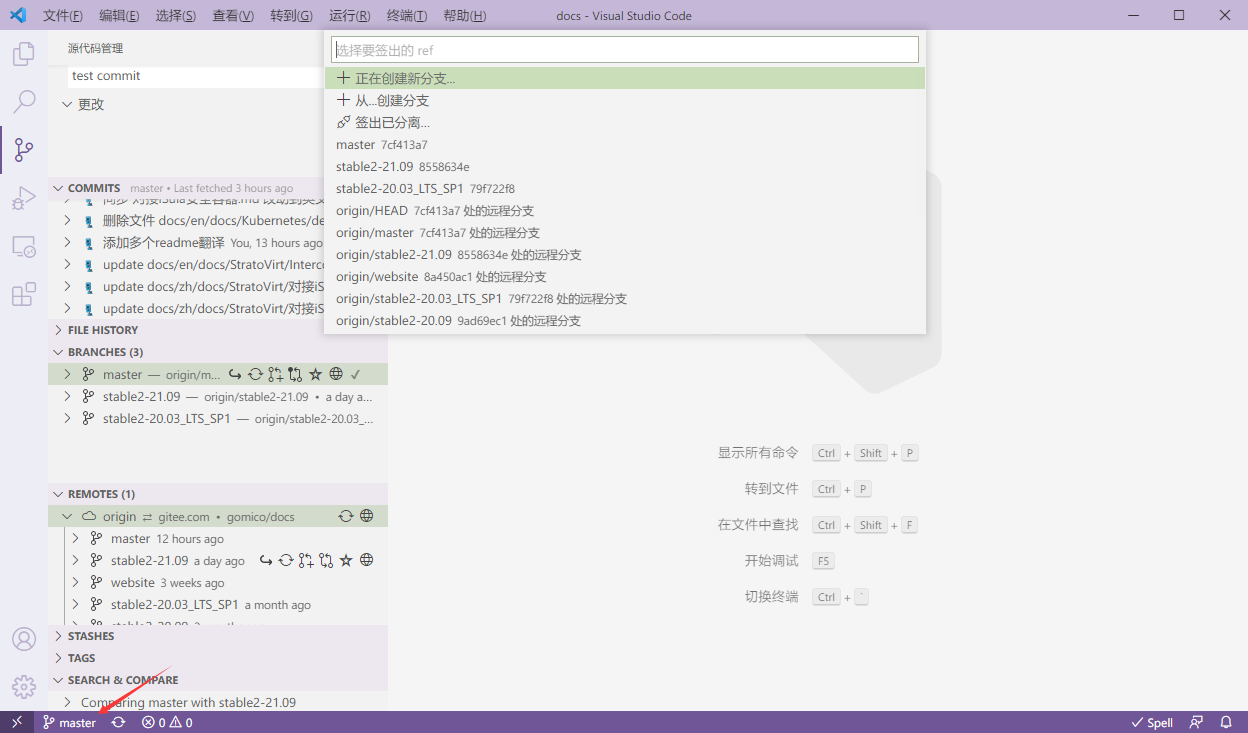Image resolution: width=1248 pixels, height=733 pixels.
Task: Click the sync changes icon in status bar
Action: [118, 722]
